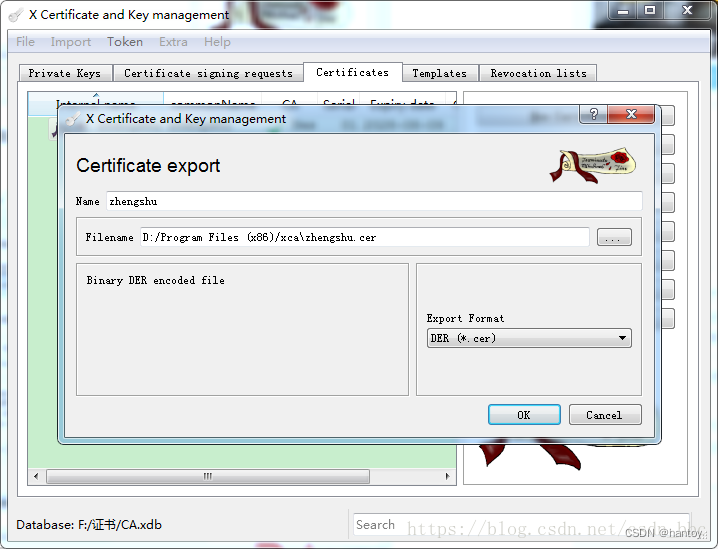Click the Filename path input field
The height and width of the screenshot is (549, 718).
point(364,237)
